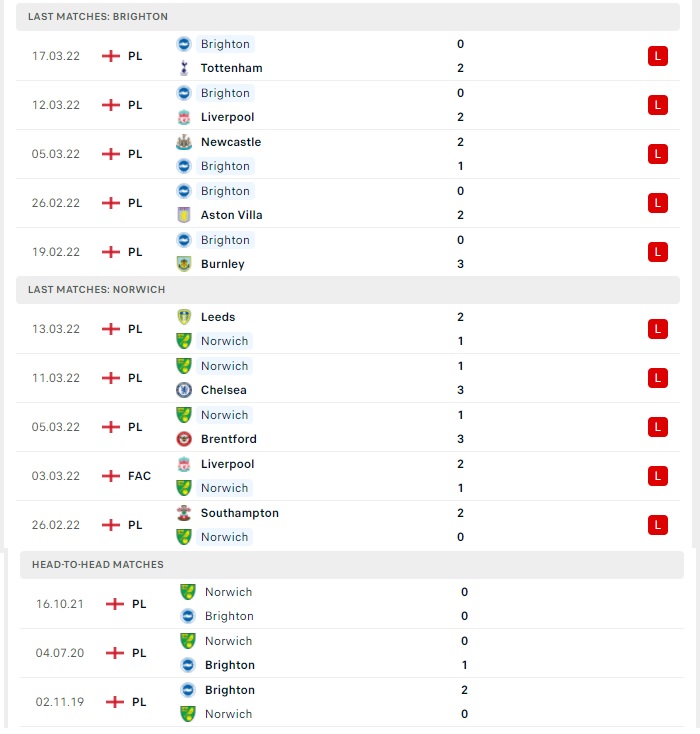Viewport: 700px width, 734px height.
Task: Click the red L badge for Brighton vs Tottenham
Action: tap(657, 56)
